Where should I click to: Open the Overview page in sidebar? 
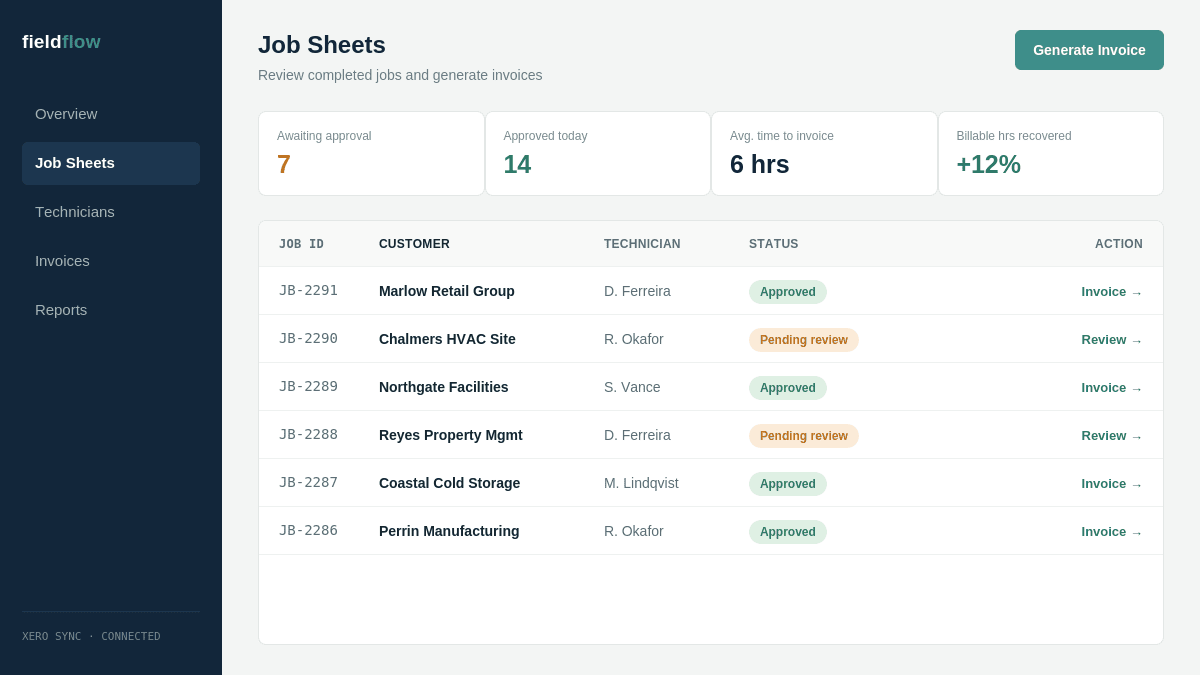point(111,114)
